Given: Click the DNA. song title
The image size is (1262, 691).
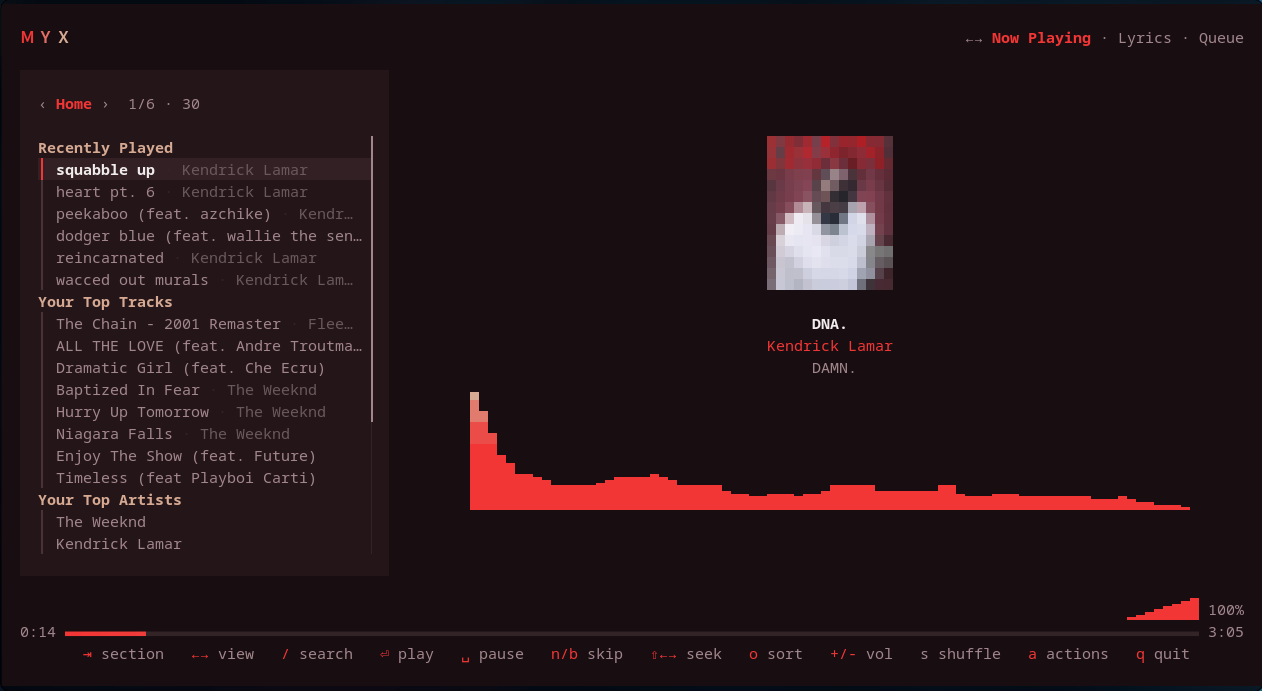Looking at the screenshot, I should click(830, 324).
